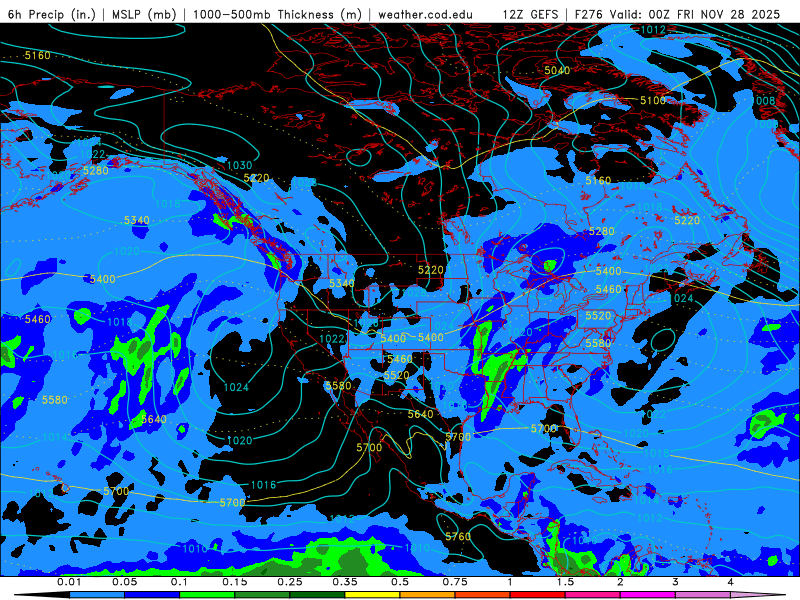Click the 0.35 legend tick label

pos(344,582)
